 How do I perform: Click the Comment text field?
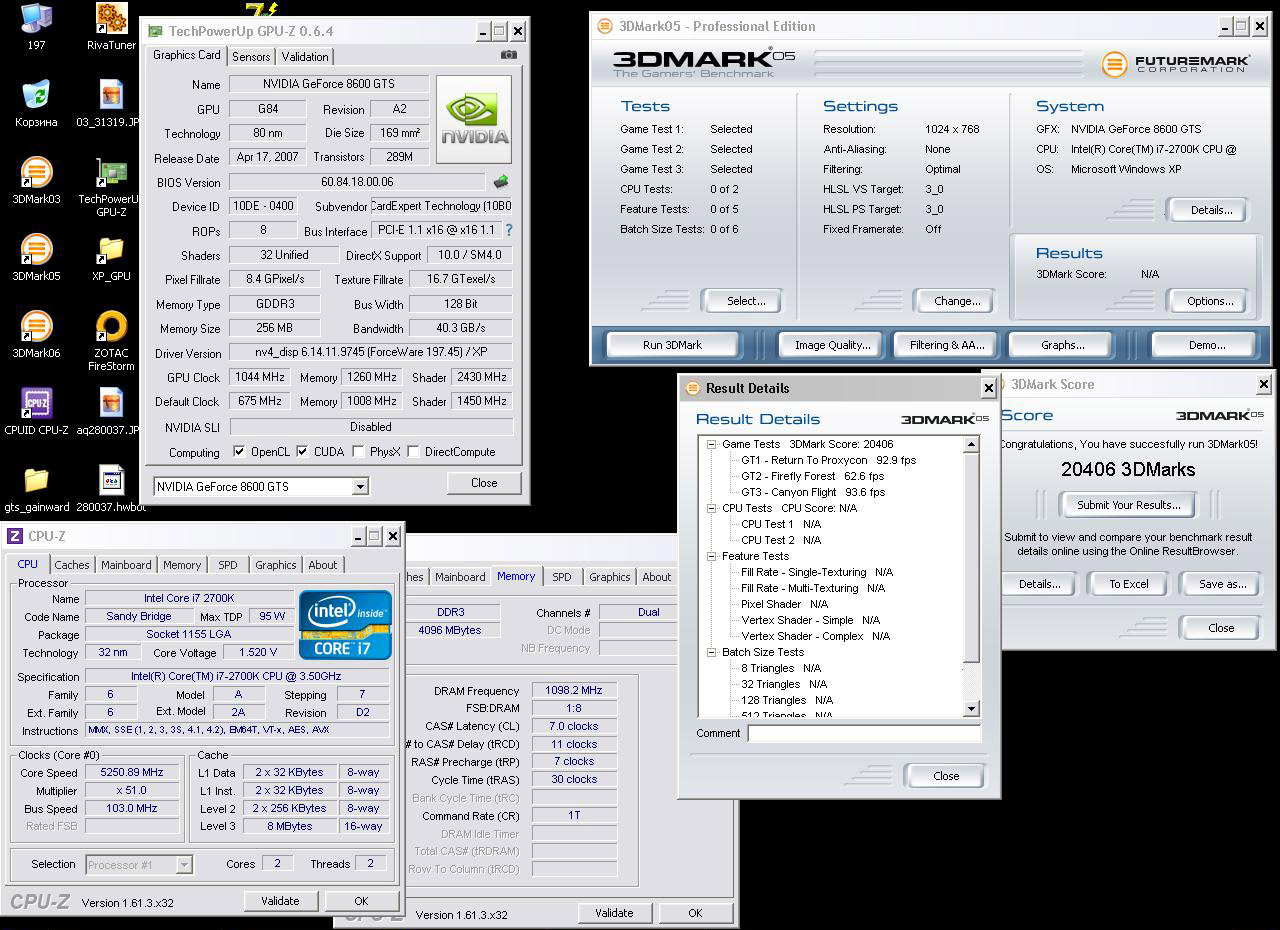863,733
